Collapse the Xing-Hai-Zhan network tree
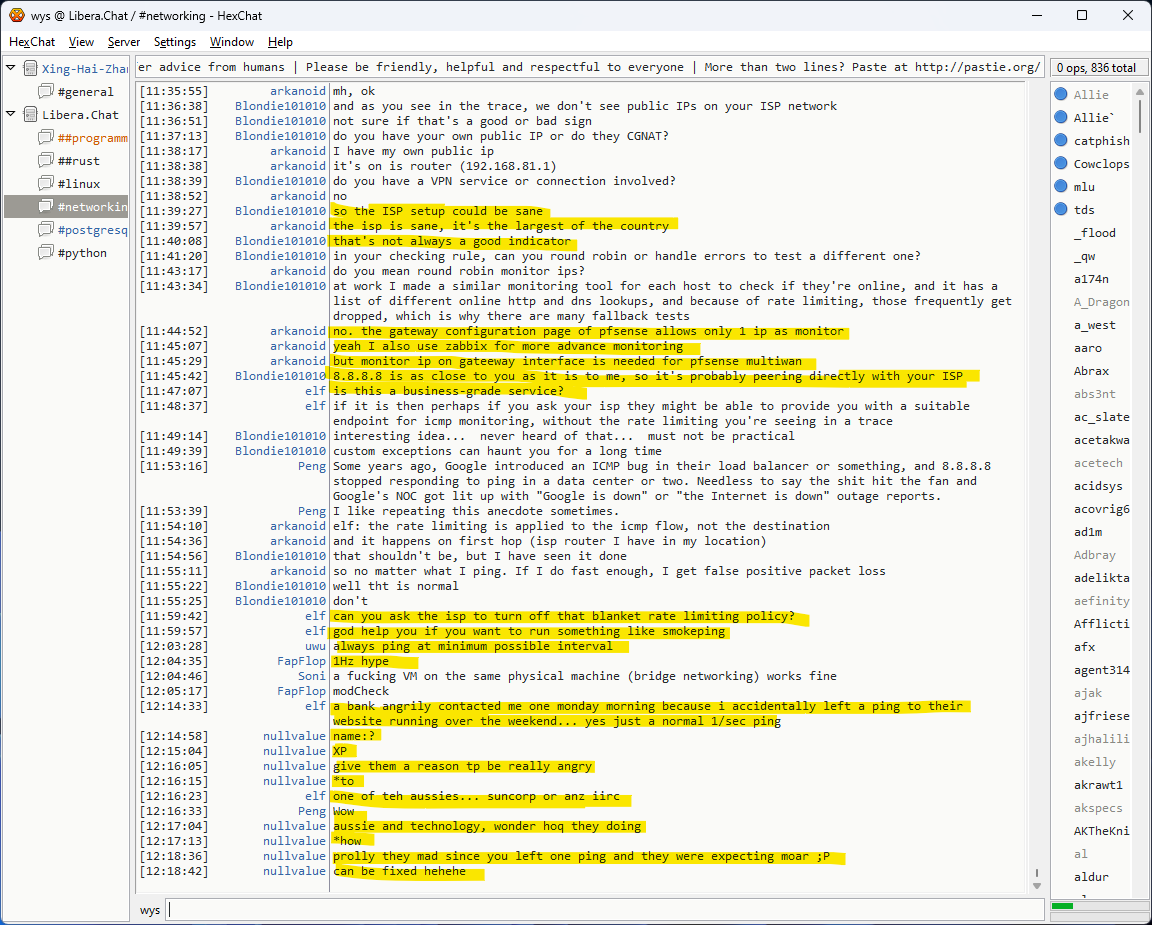This screenshot has height=925, width=1152. [11, 69]
